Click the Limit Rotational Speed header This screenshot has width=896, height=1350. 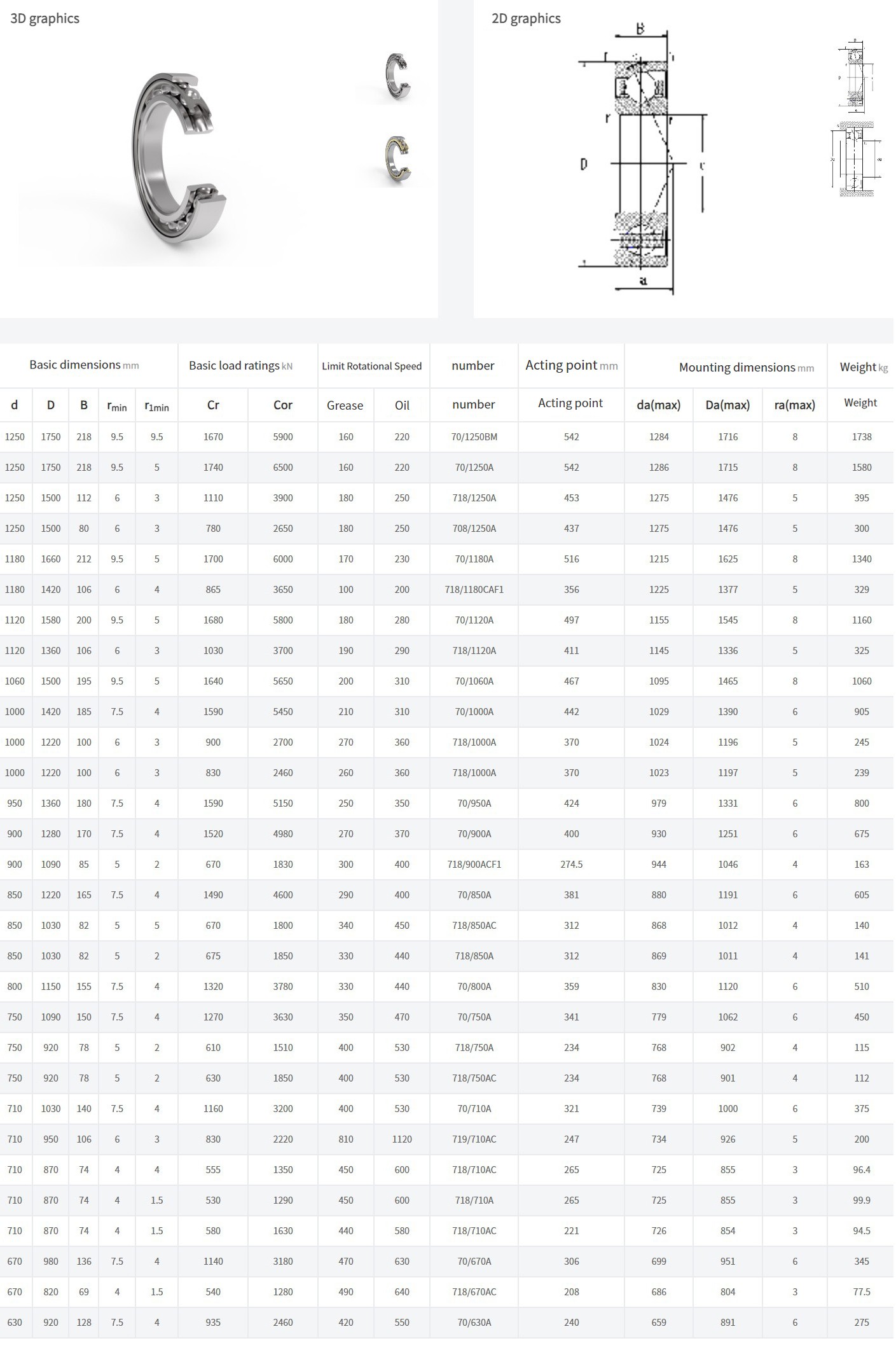click(372, 366)
